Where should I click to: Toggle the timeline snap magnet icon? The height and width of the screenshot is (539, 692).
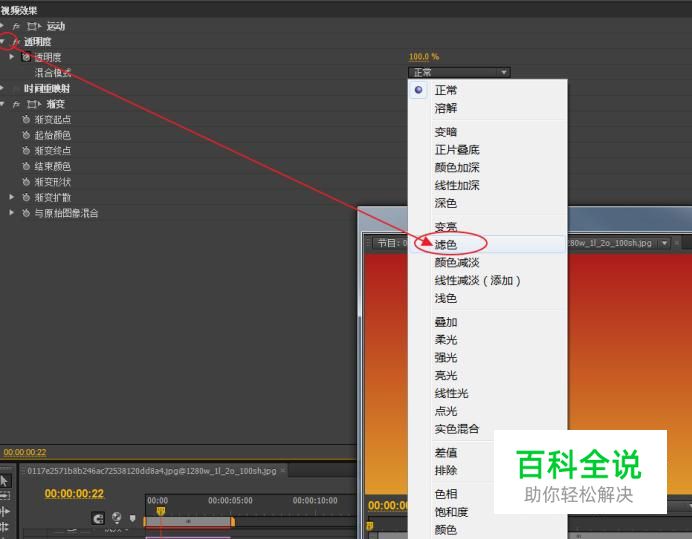pos(98,518)
